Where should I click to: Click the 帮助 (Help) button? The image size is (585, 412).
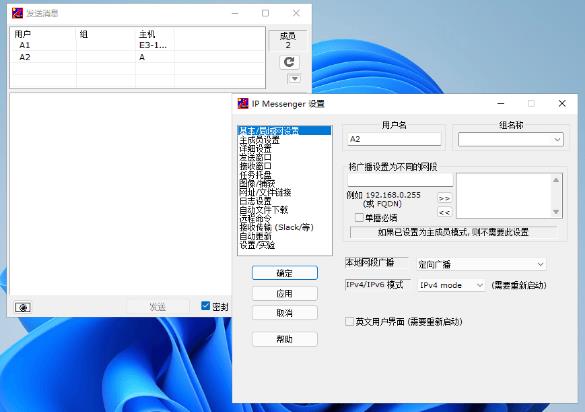285,339
